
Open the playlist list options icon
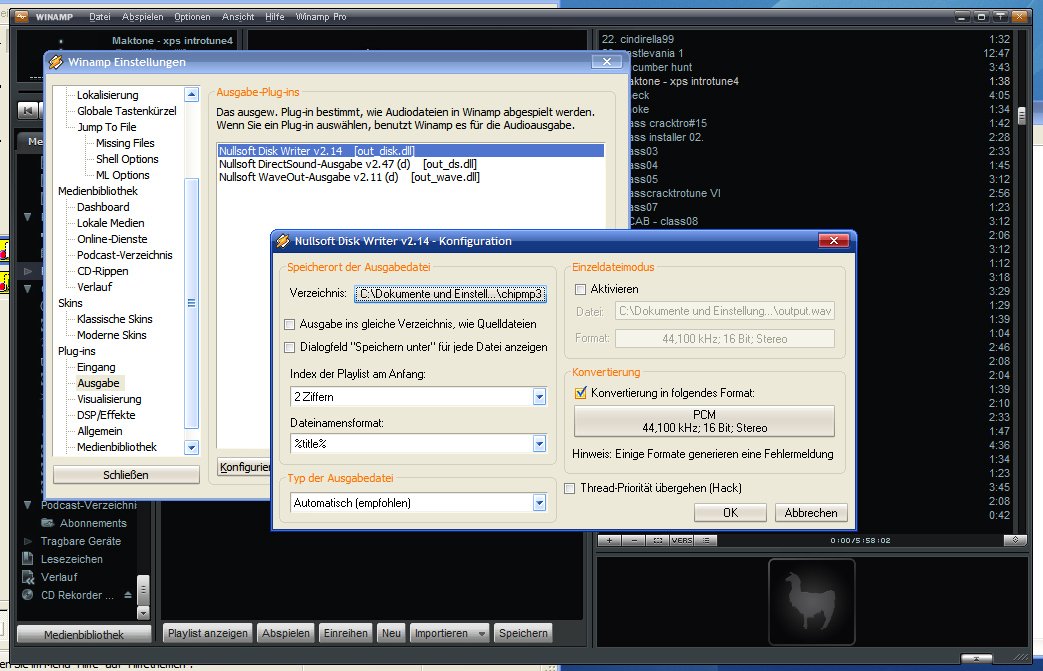[x=707, y=540]
